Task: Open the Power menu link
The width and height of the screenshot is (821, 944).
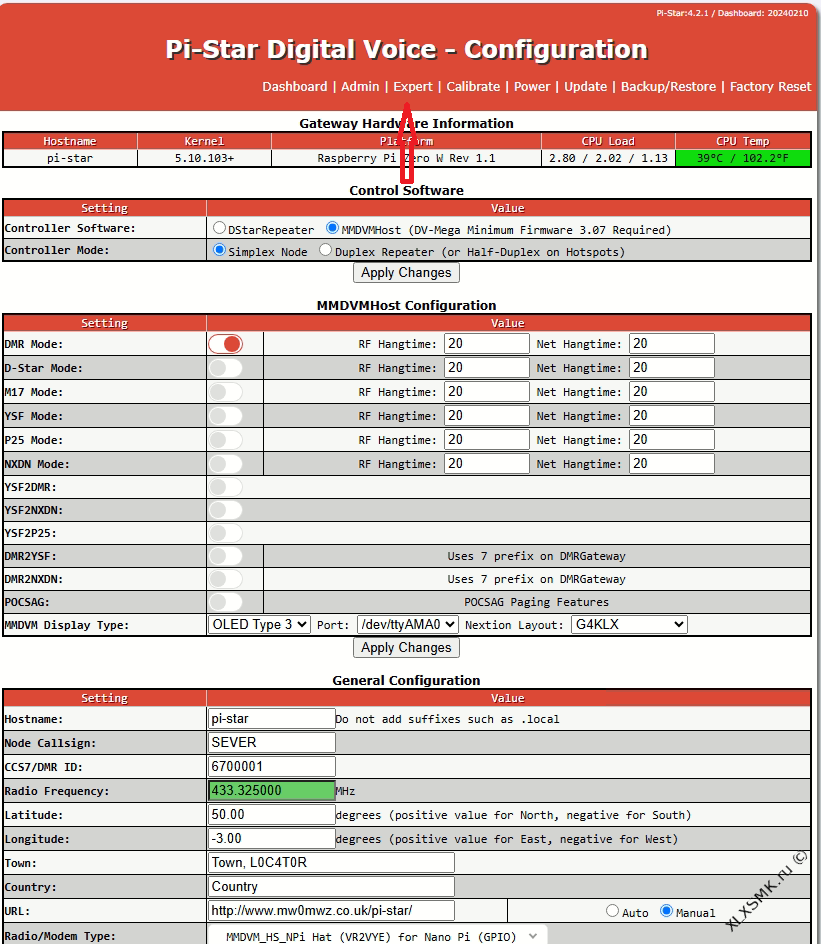Action: [x=532, y=87]
